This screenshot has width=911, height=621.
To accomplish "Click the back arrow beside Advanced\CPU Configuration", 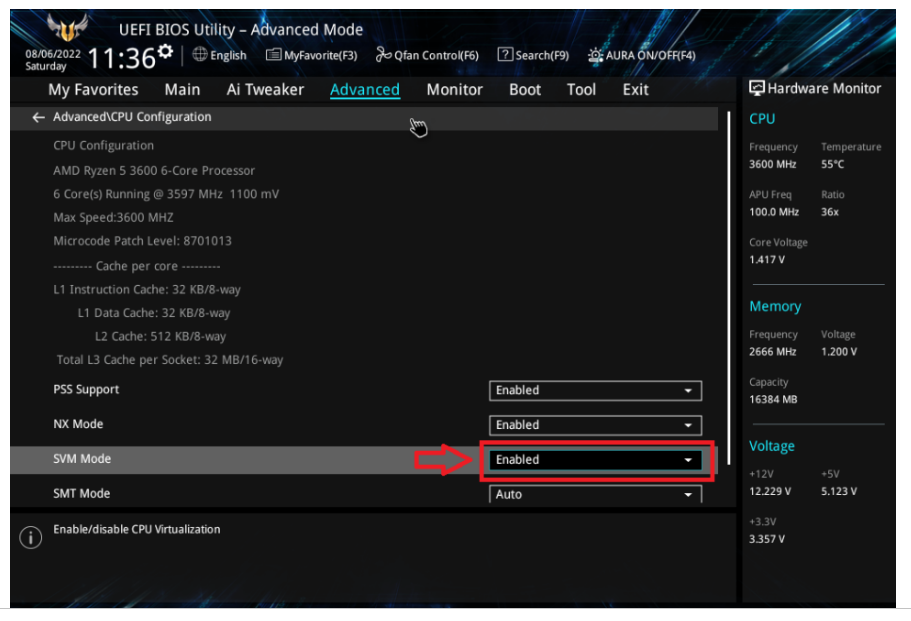I will [38, 117].
